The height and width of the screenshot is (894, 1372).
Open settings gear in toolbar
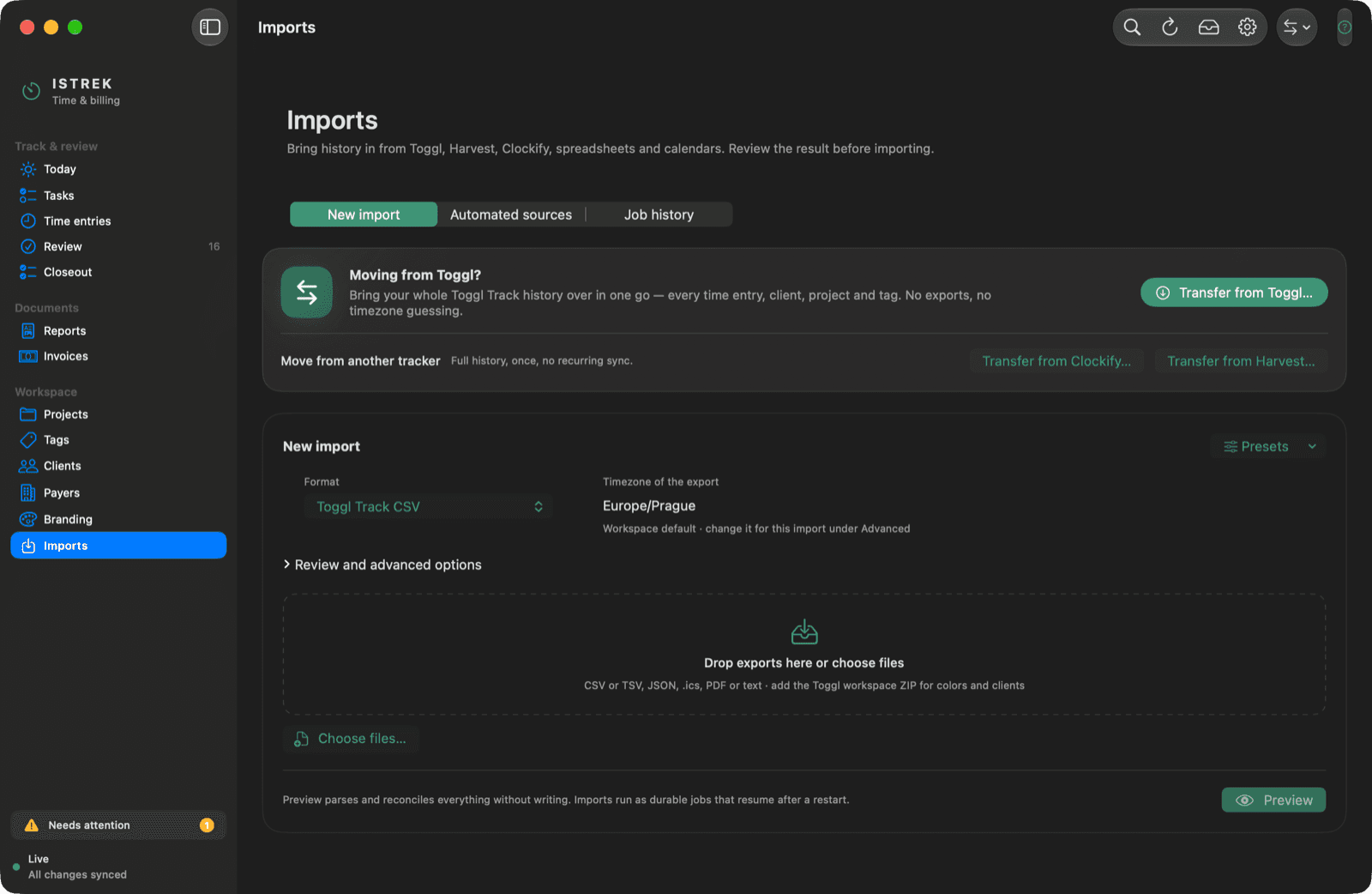pos(1248,27)
